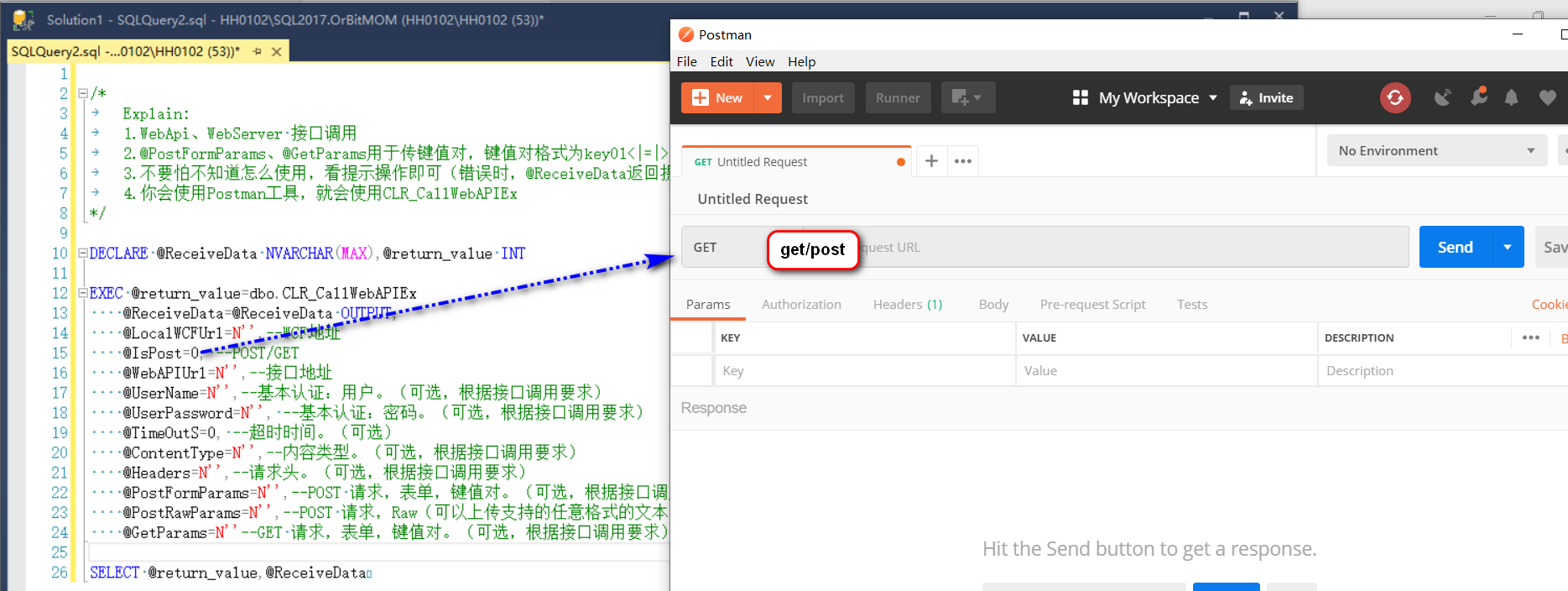Click the Send button
The width and height of the screenshot is (1568, 591).
1455,247
